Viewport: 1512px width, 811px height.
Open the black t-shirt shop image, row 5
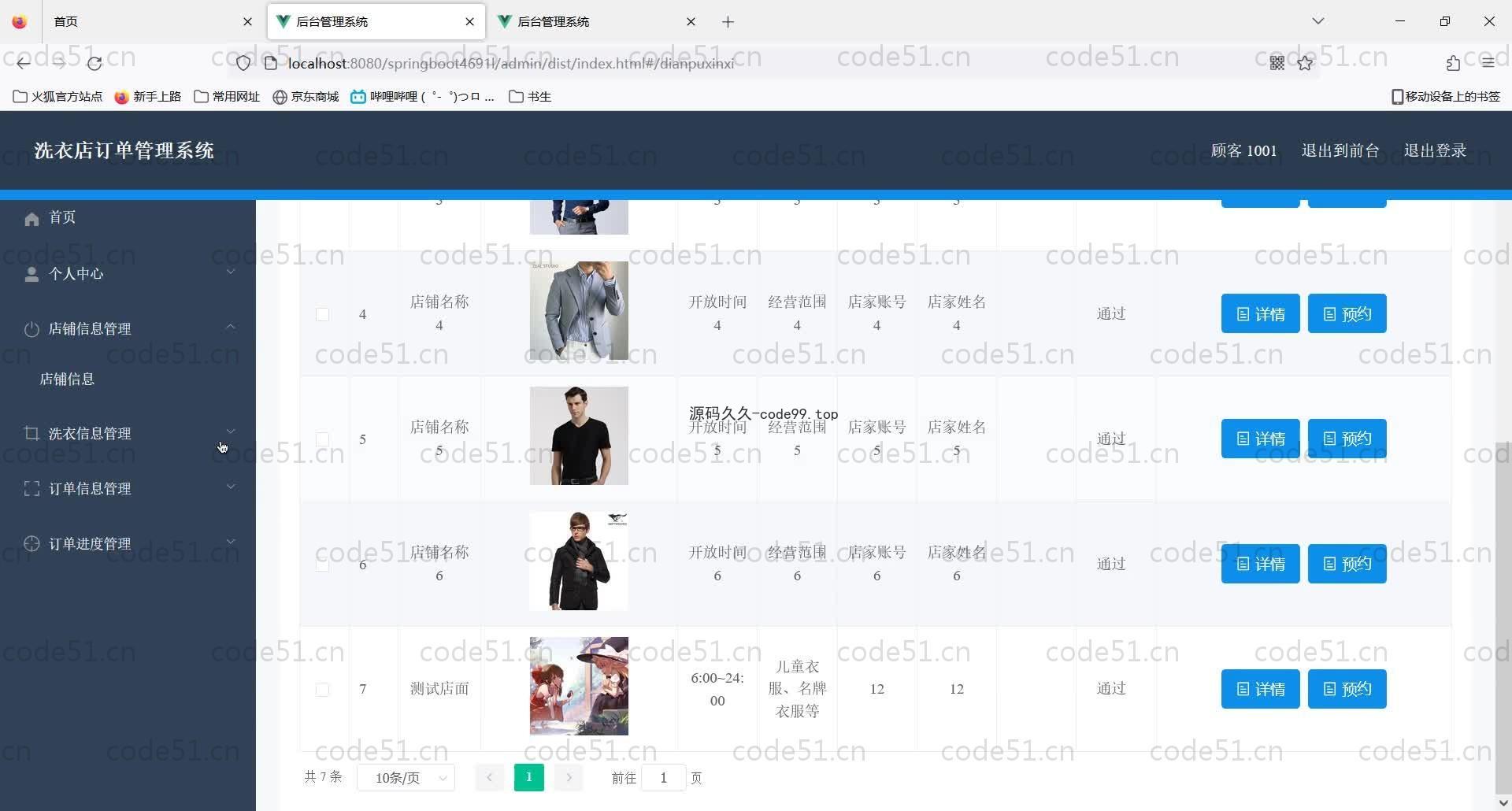point(579,435)
